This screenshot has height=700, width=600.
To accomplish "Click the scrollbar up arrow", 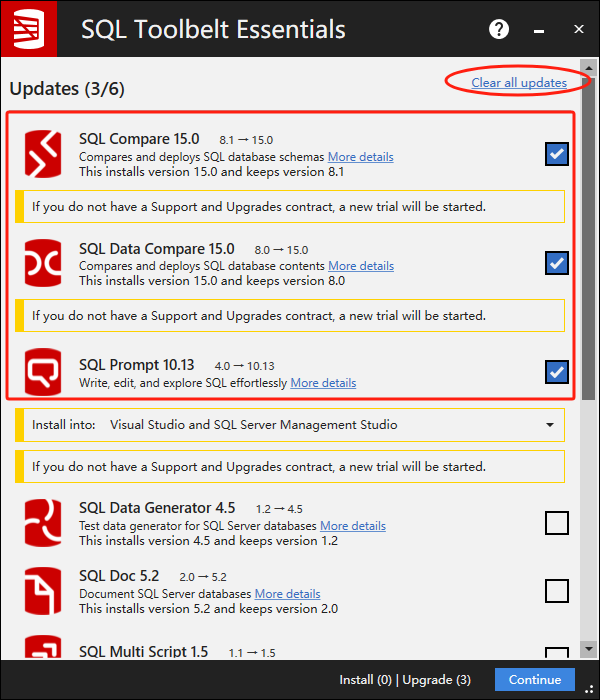I will (588, 68).
